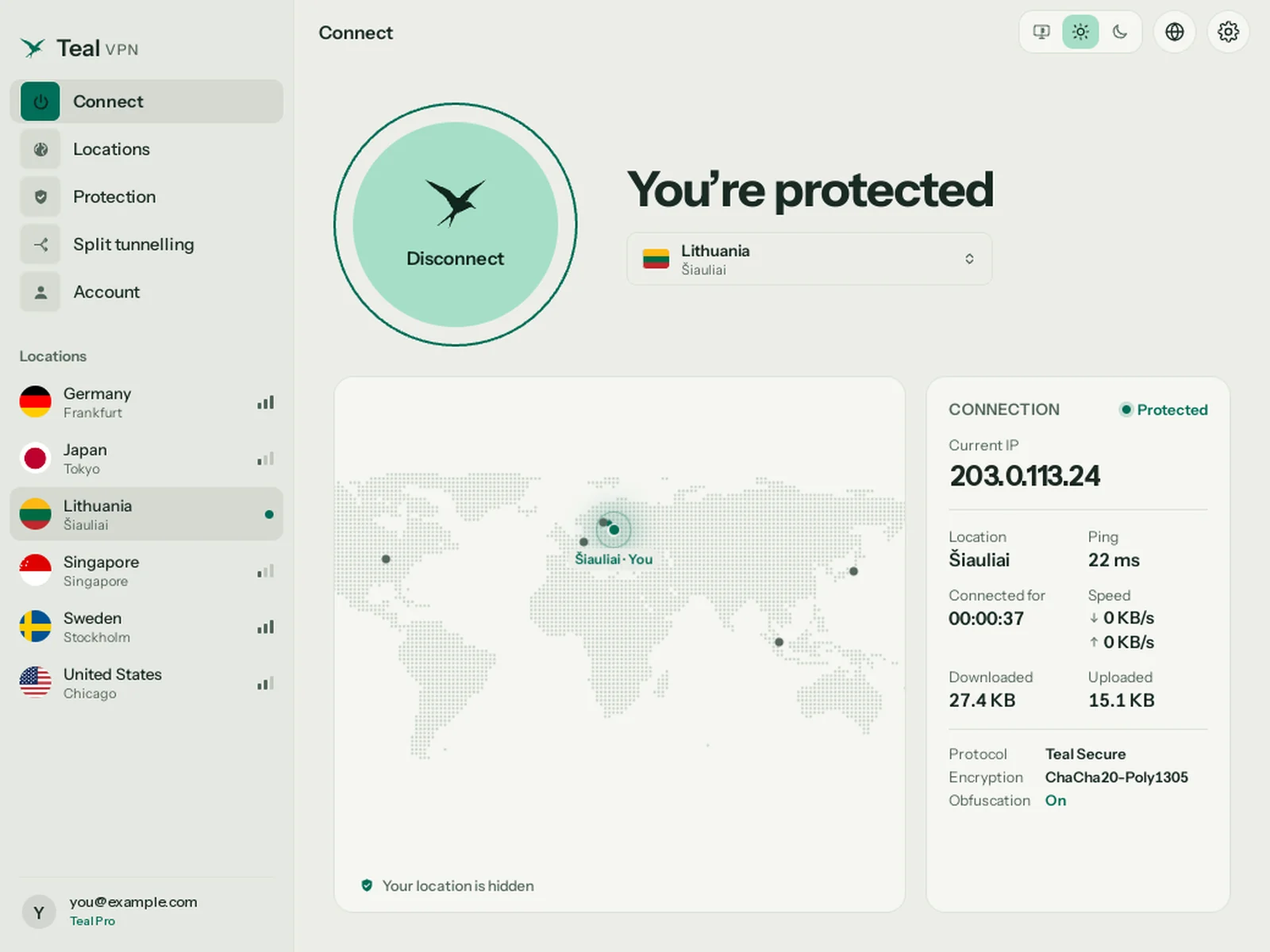This screenshot has width=1270, height=952.
Task: Click the Japan flag icon
Action: (36, 458)
